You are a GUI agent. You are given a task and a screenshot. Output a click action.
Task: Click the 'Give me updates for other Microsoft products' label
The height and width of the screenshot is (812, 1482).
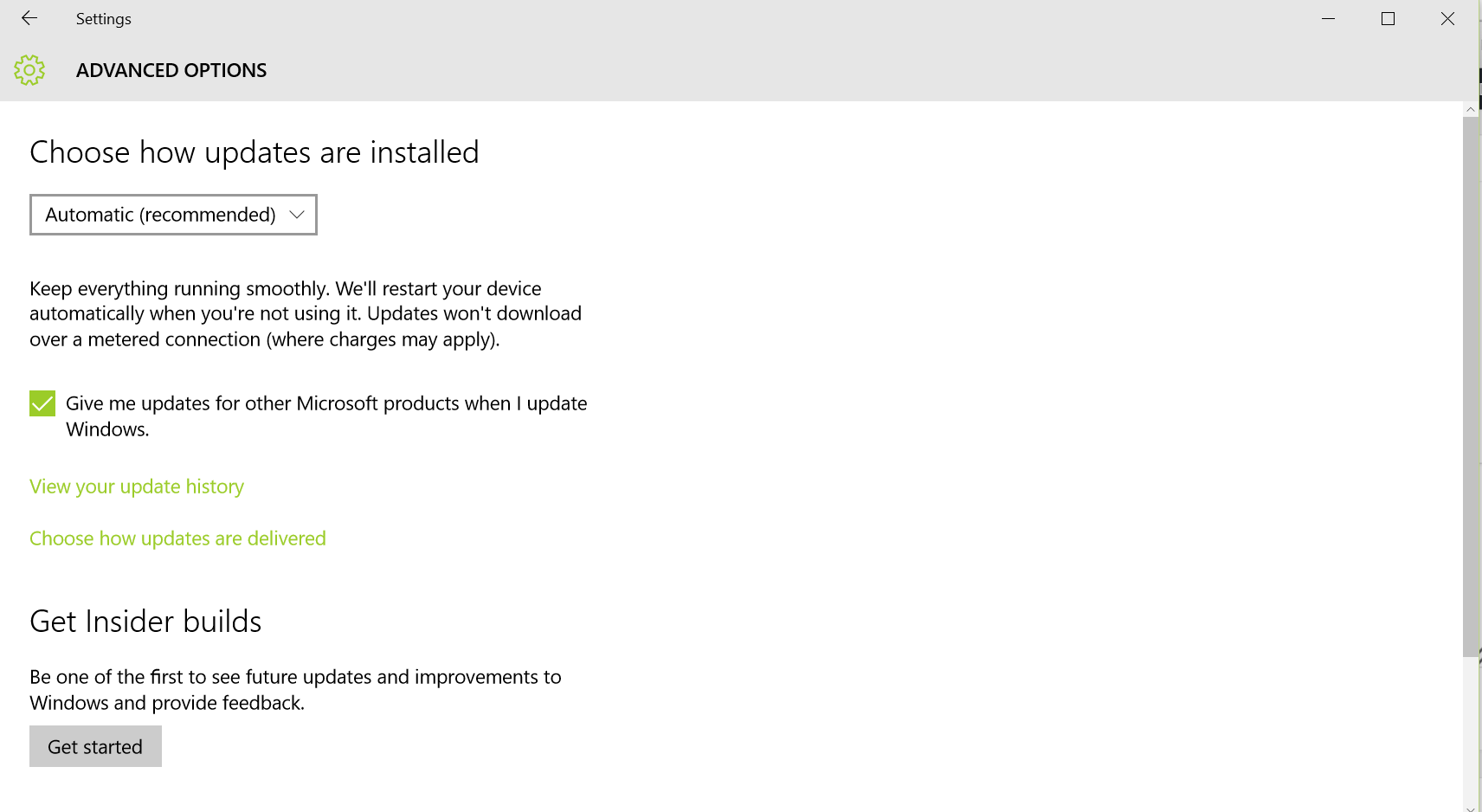326,416
